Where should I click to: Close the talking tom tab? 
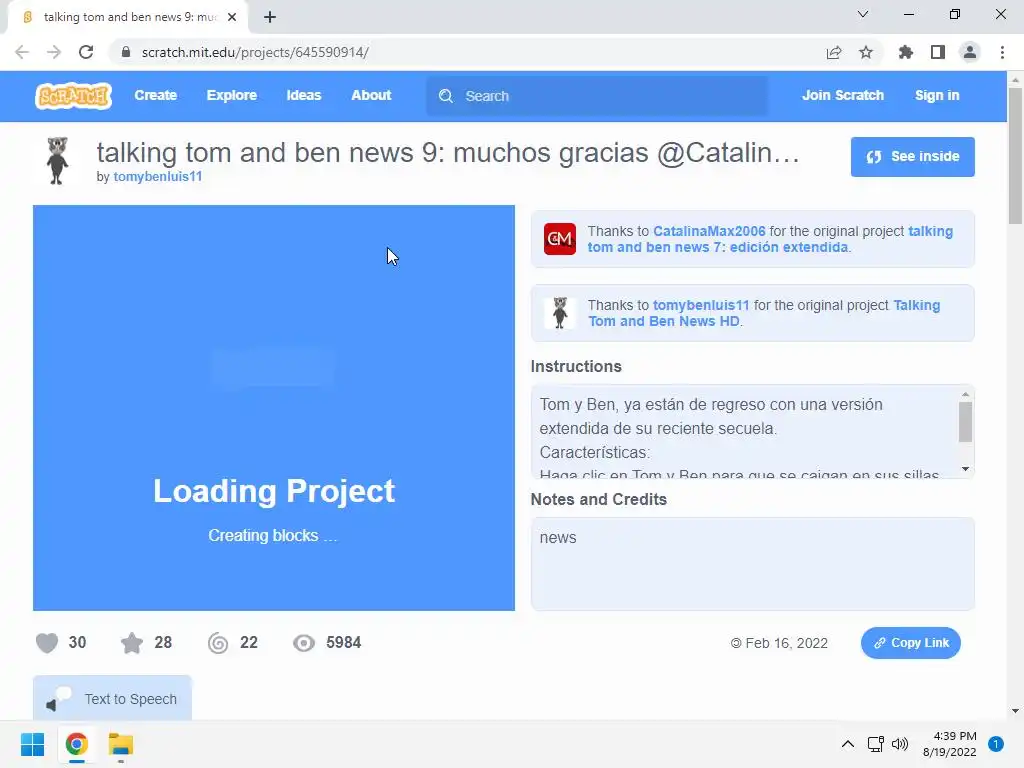coord(232,17)
